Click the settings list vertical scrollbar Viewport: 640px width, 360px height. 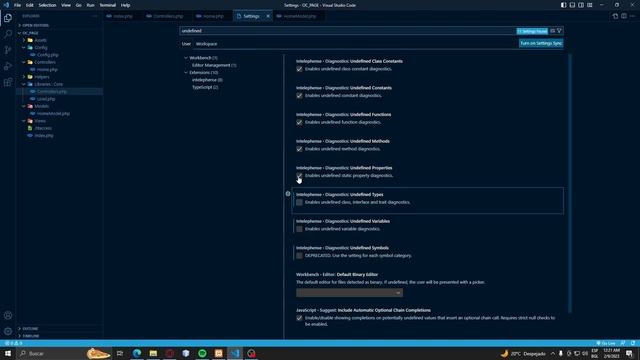click(x=569, y=183)
